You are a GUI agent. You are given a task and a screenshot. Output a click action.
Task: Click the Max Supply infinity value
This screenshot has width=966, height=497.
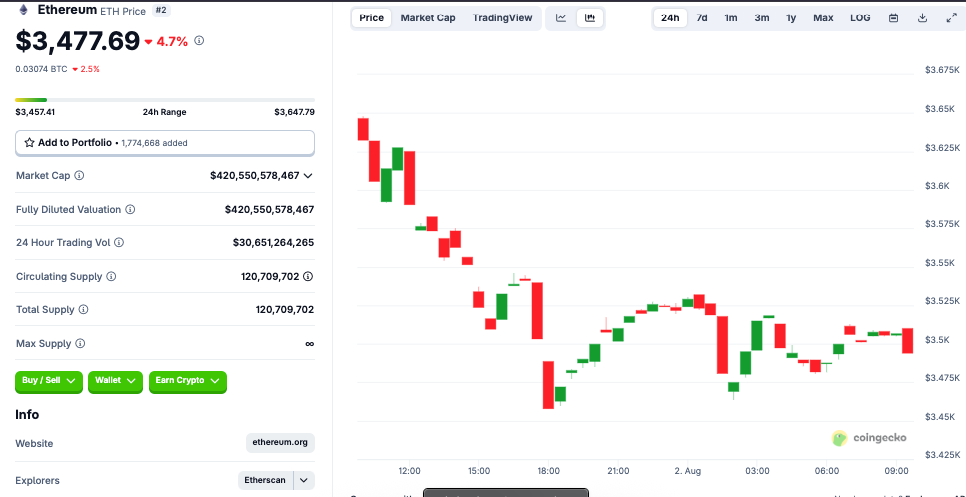(309, 344)
